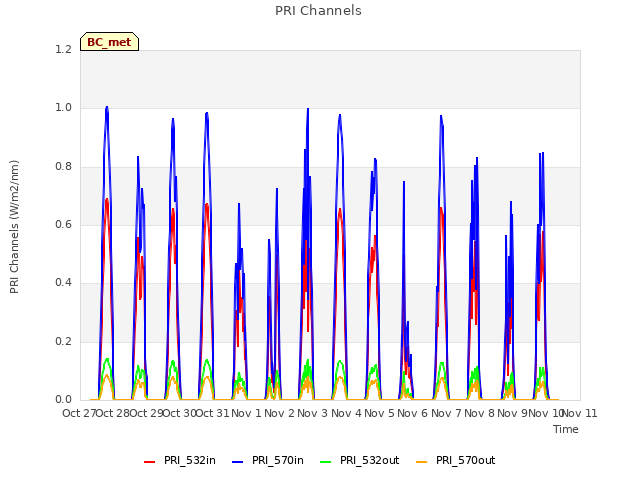
Task: Click the Nov 2 x-axis date label
Action: [279, 413]
